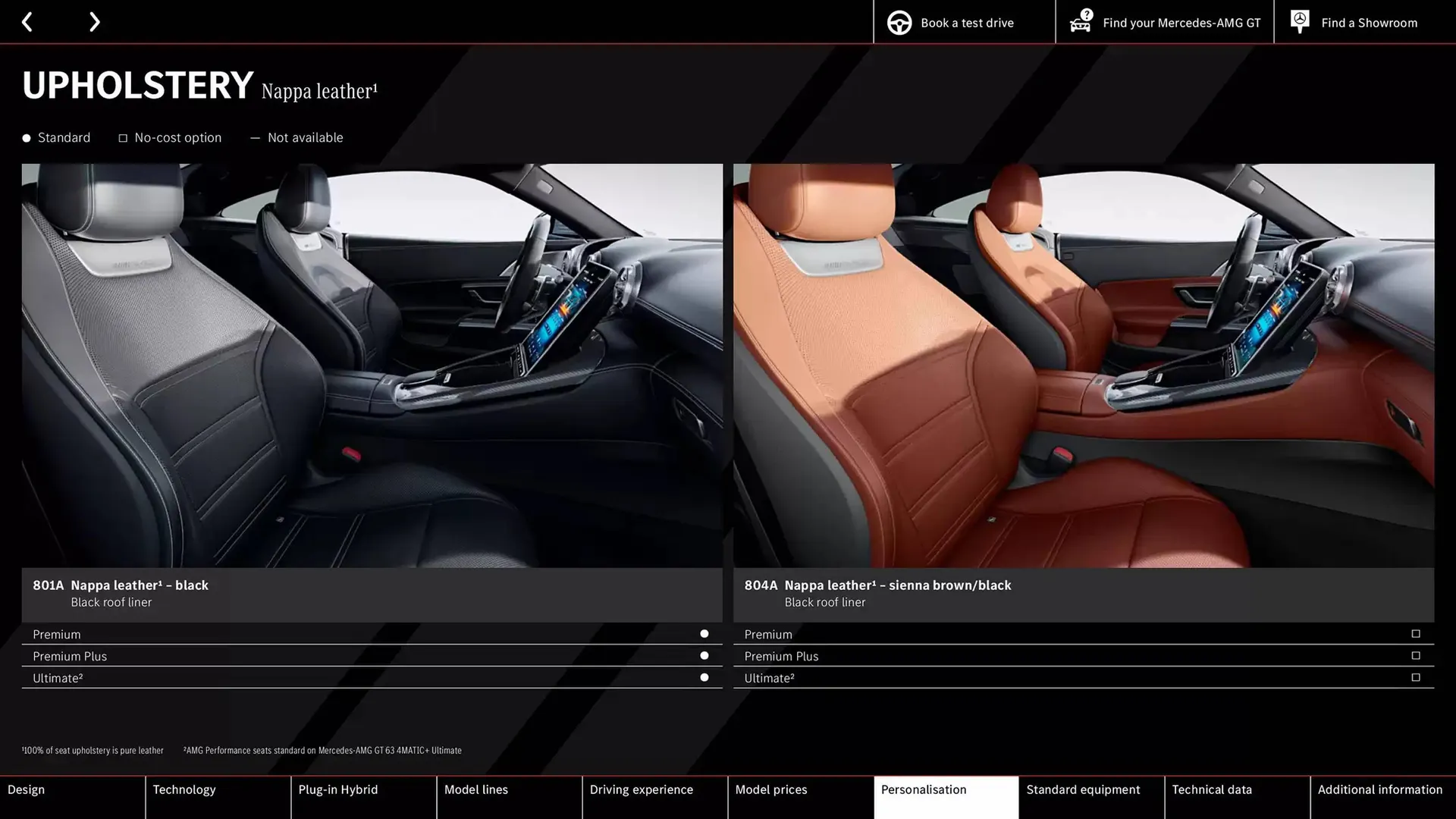
Task: View the sienna brown interior image
Action: pyautogui.click(x=1084, y=366)
